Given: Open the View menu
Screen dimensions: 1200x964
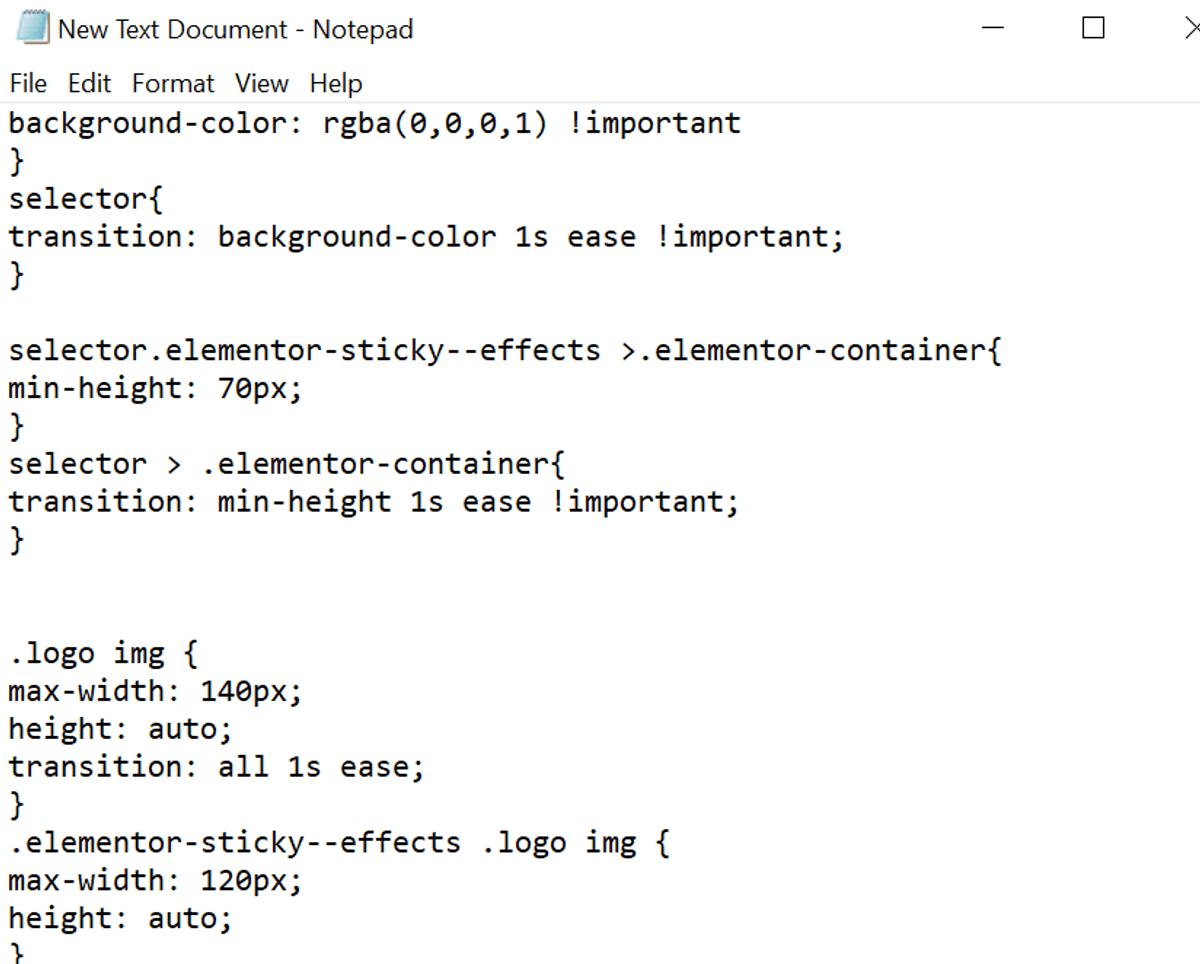Looking at the screenshot, I should (261, 83).
